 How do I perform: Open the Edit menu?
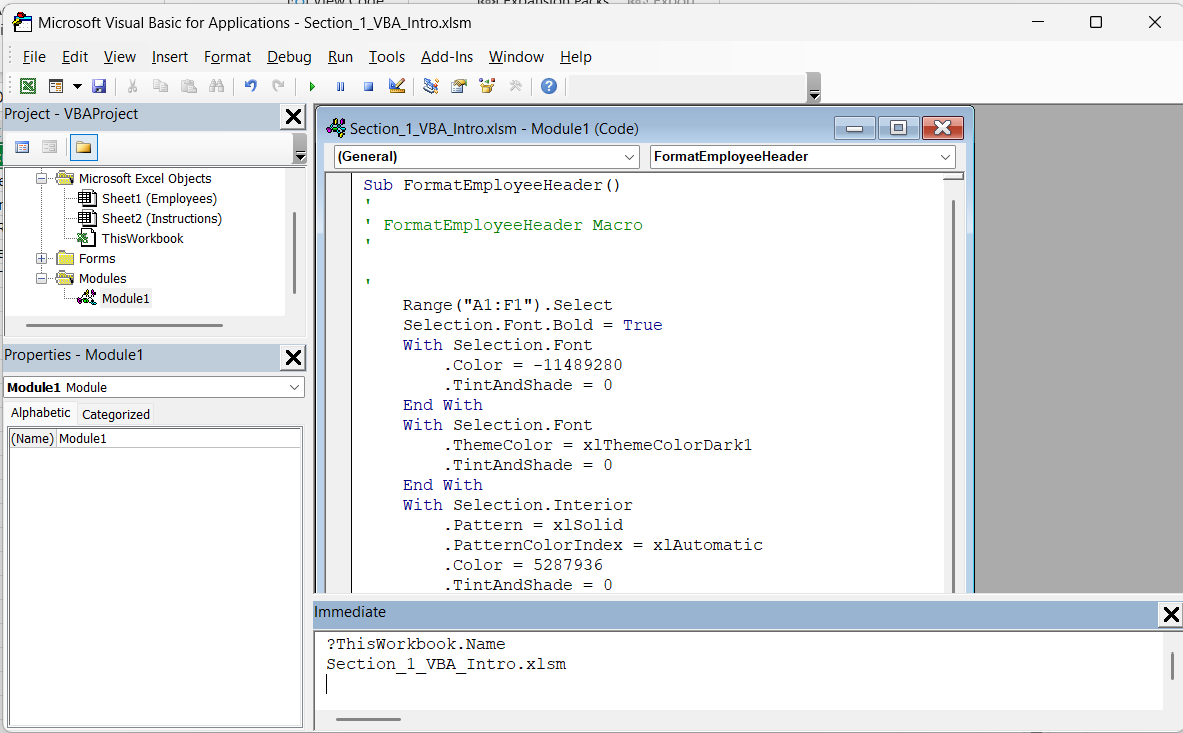pyautogui.click(x=75, y=57)
